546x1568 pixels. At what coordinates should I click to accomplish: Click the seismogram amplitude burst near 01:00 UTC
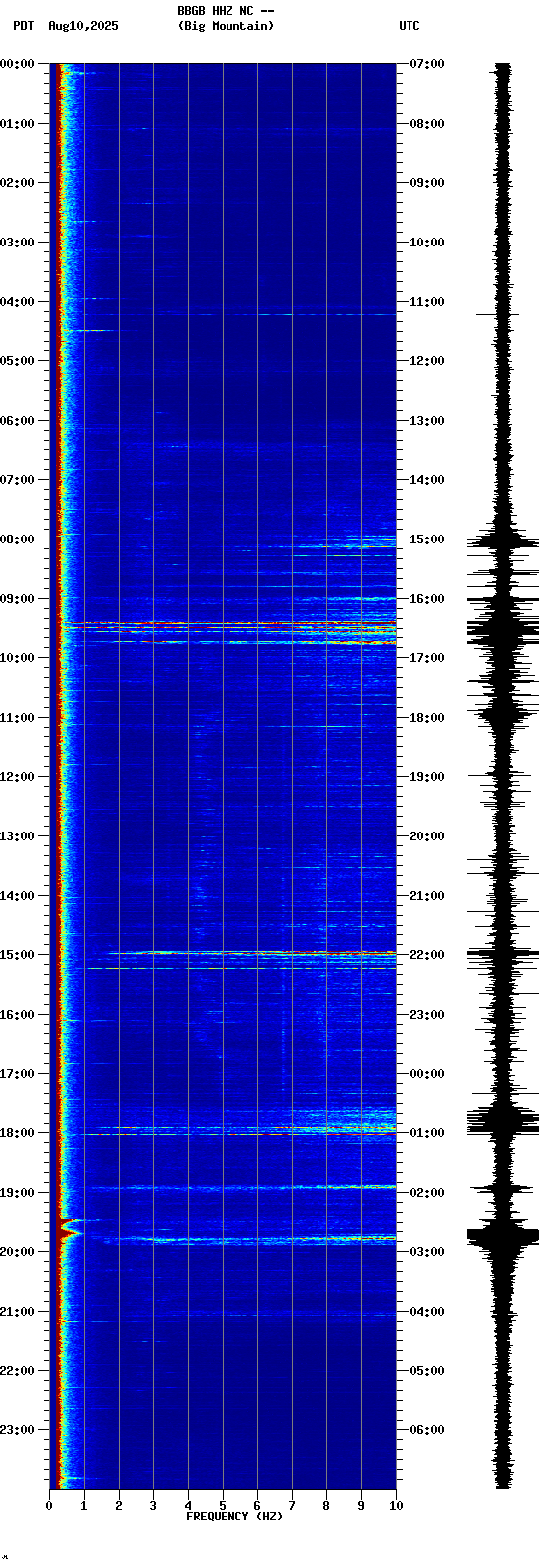coord(503,1121)
